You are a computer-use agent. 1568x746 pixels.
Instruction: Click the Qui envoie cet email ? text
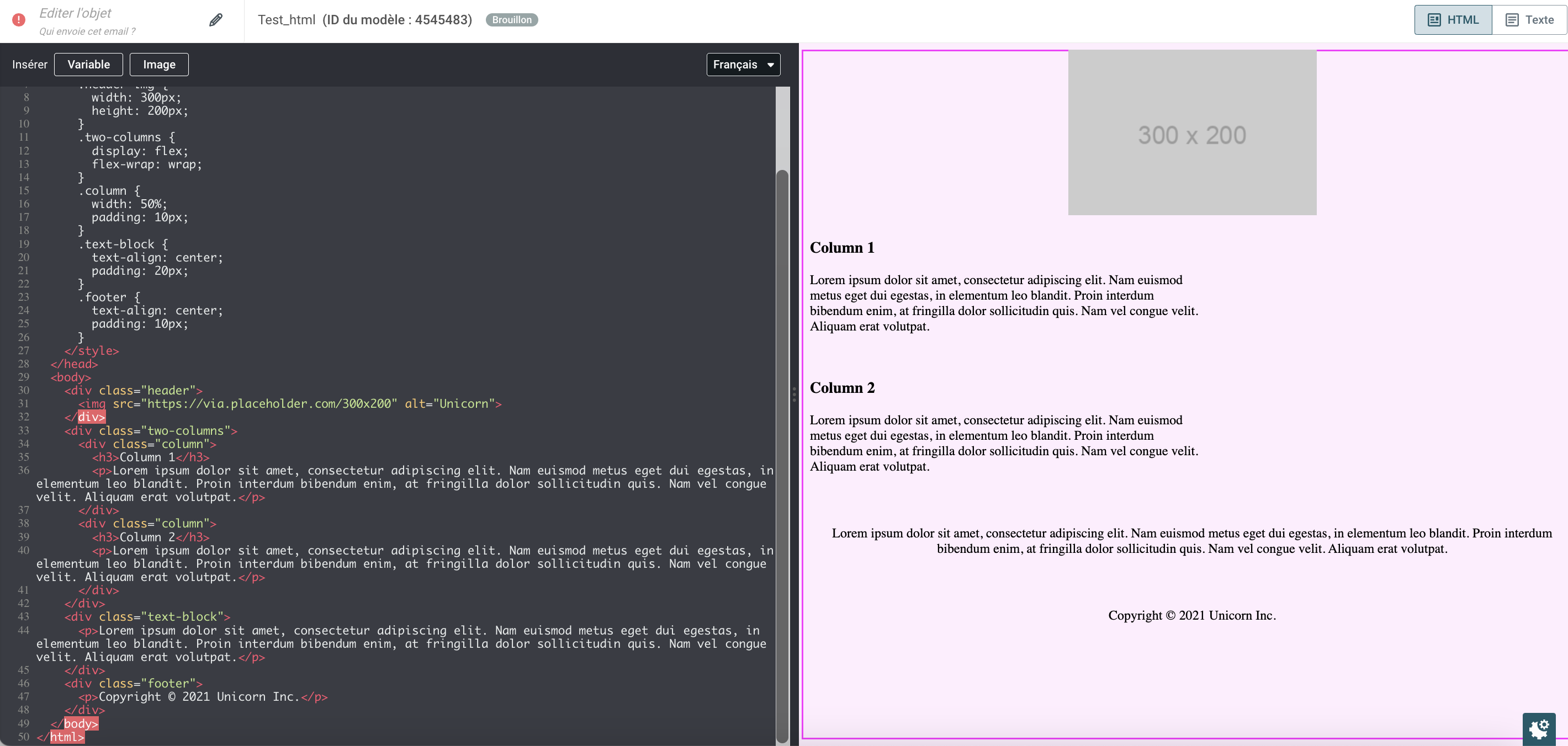(87, 31)
